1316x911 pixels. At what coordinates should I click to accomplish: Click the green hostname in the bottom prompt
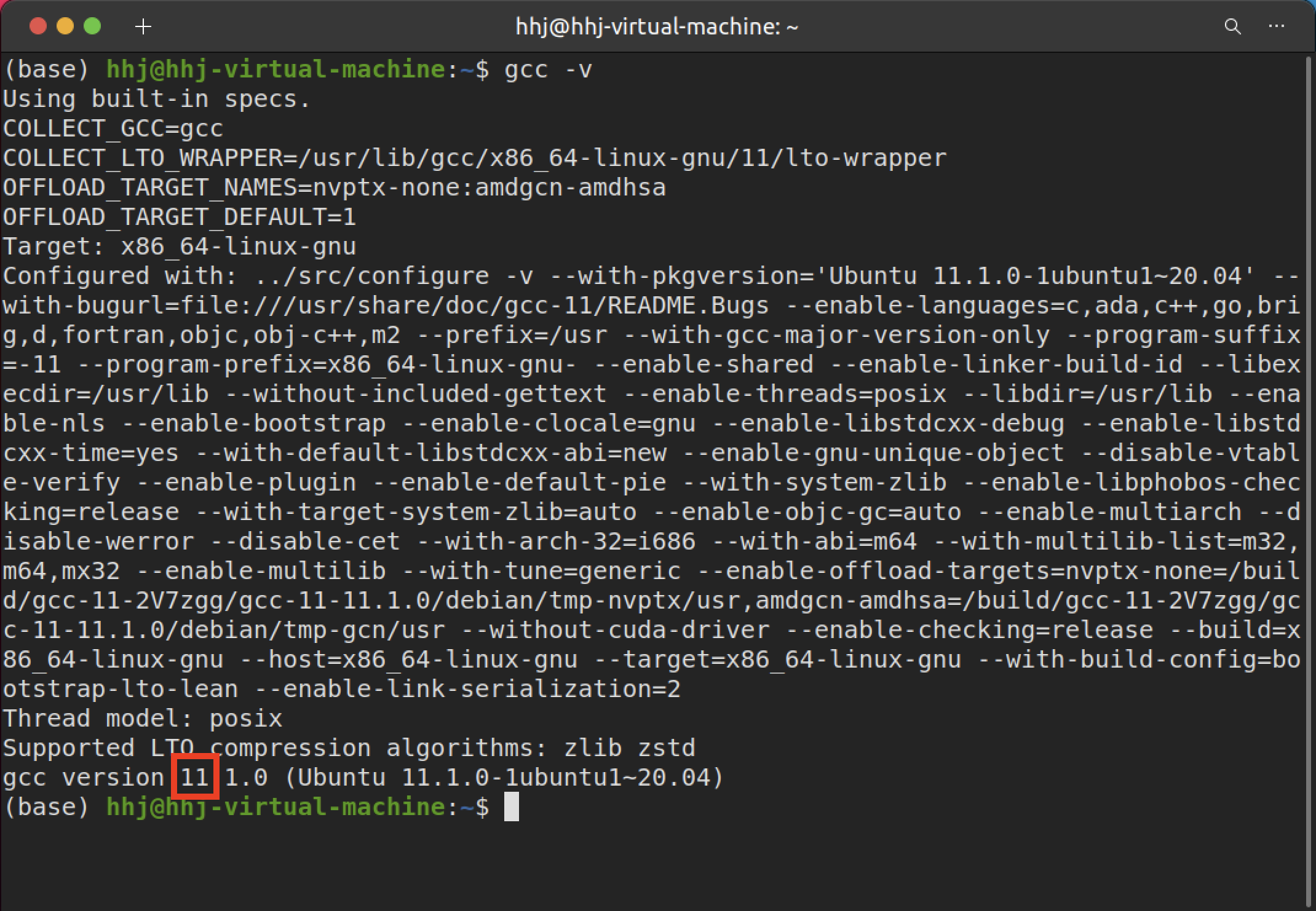275,806
